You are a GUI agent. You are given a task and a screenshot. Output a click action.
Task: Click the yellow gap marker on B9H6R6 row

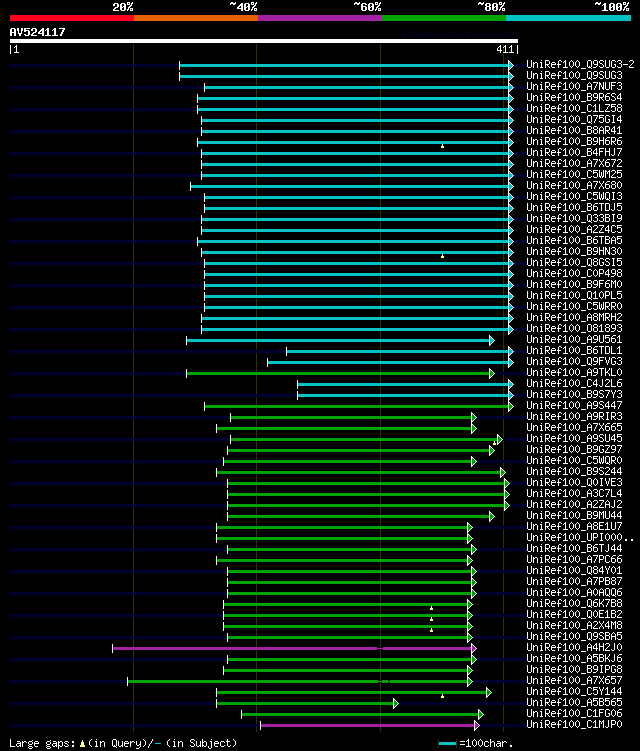pos(442,146)
